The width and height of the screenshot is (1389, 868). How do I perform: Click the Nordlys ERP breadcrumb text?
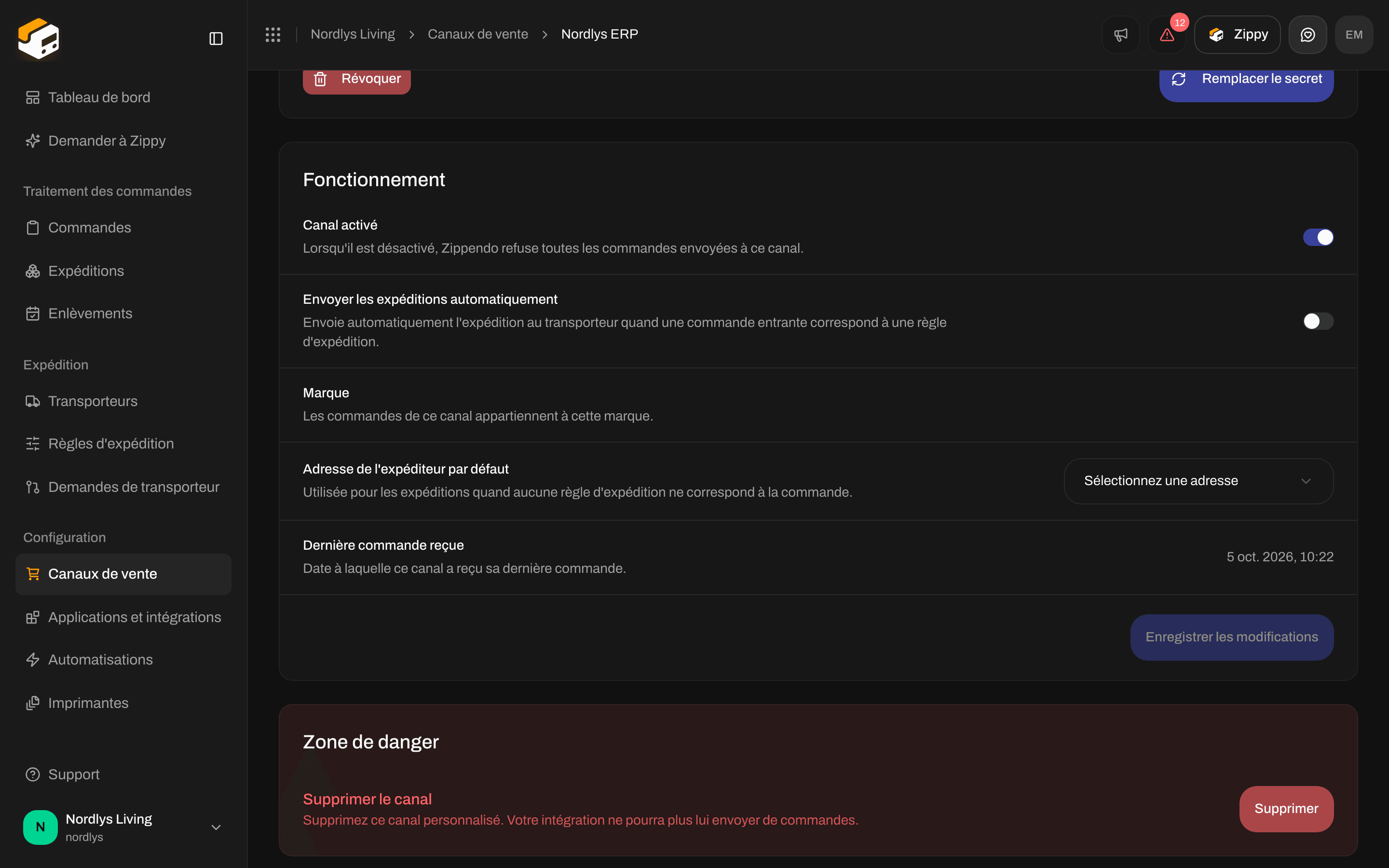(599, 34)
